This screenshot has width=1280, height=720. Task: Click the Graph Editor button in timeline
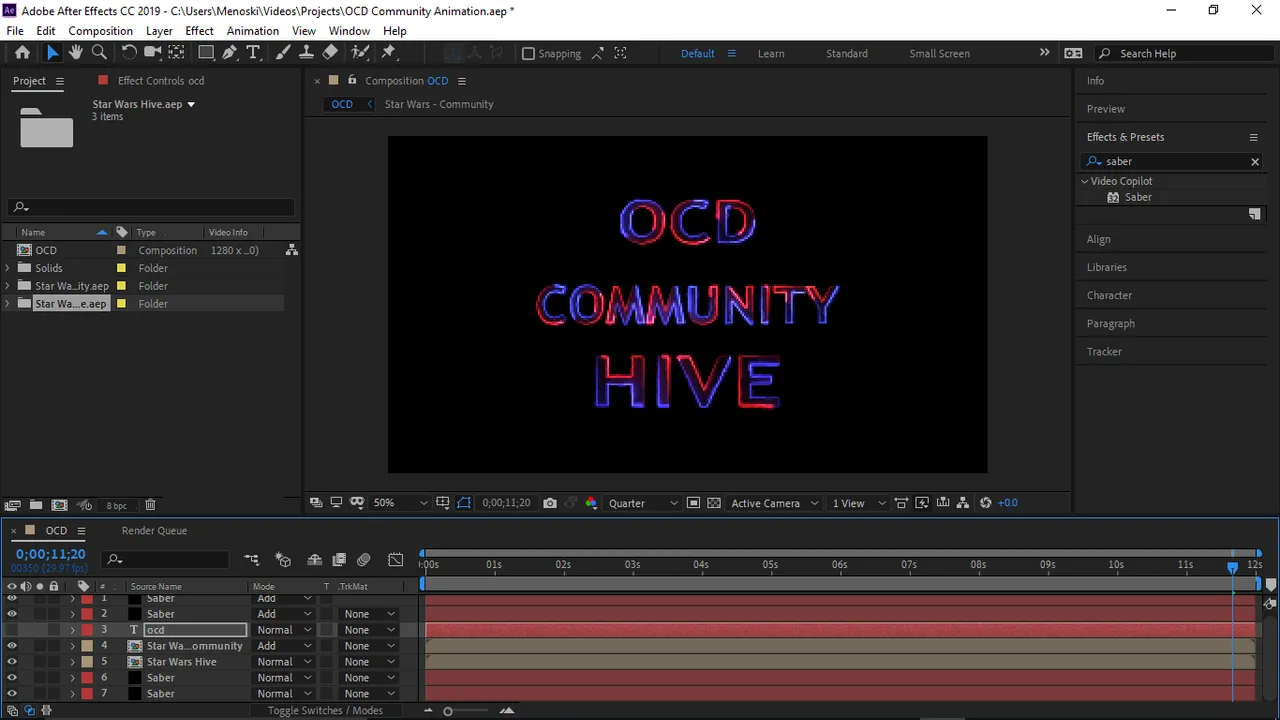(x=396, y=560)
